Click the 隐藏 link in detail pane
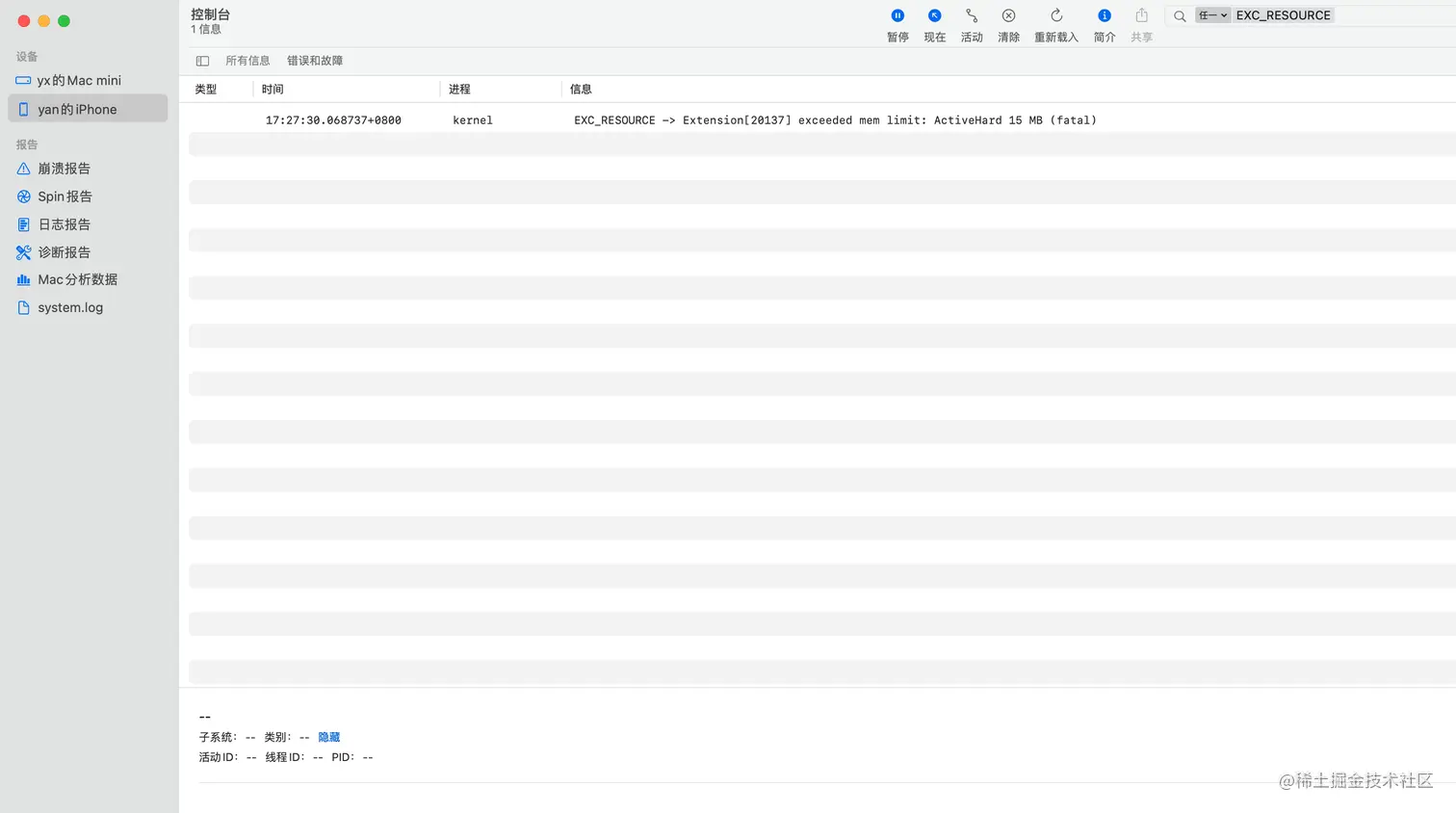Screen dimensions: 1456x813 tap(329, 737)
